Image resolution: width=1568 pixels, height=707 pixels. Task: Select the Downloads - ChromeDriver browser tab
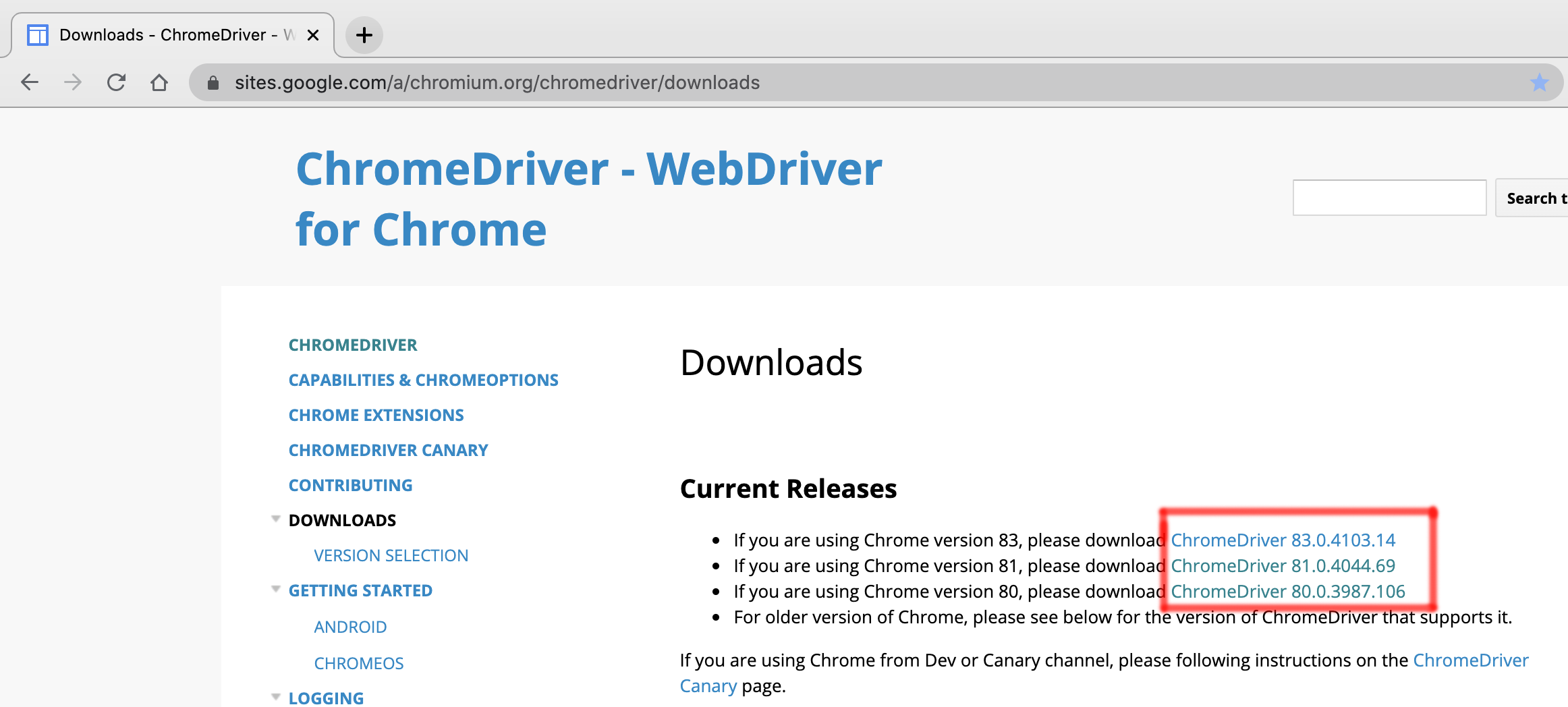point(173,35)
